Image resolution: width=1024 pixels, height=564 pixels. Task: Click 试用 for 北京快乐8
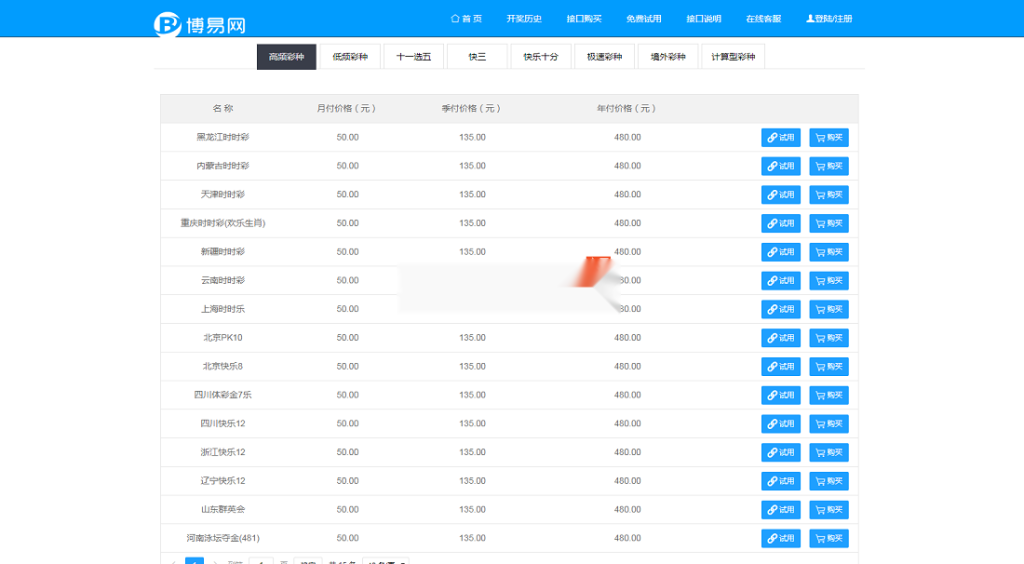pos(780,367)
